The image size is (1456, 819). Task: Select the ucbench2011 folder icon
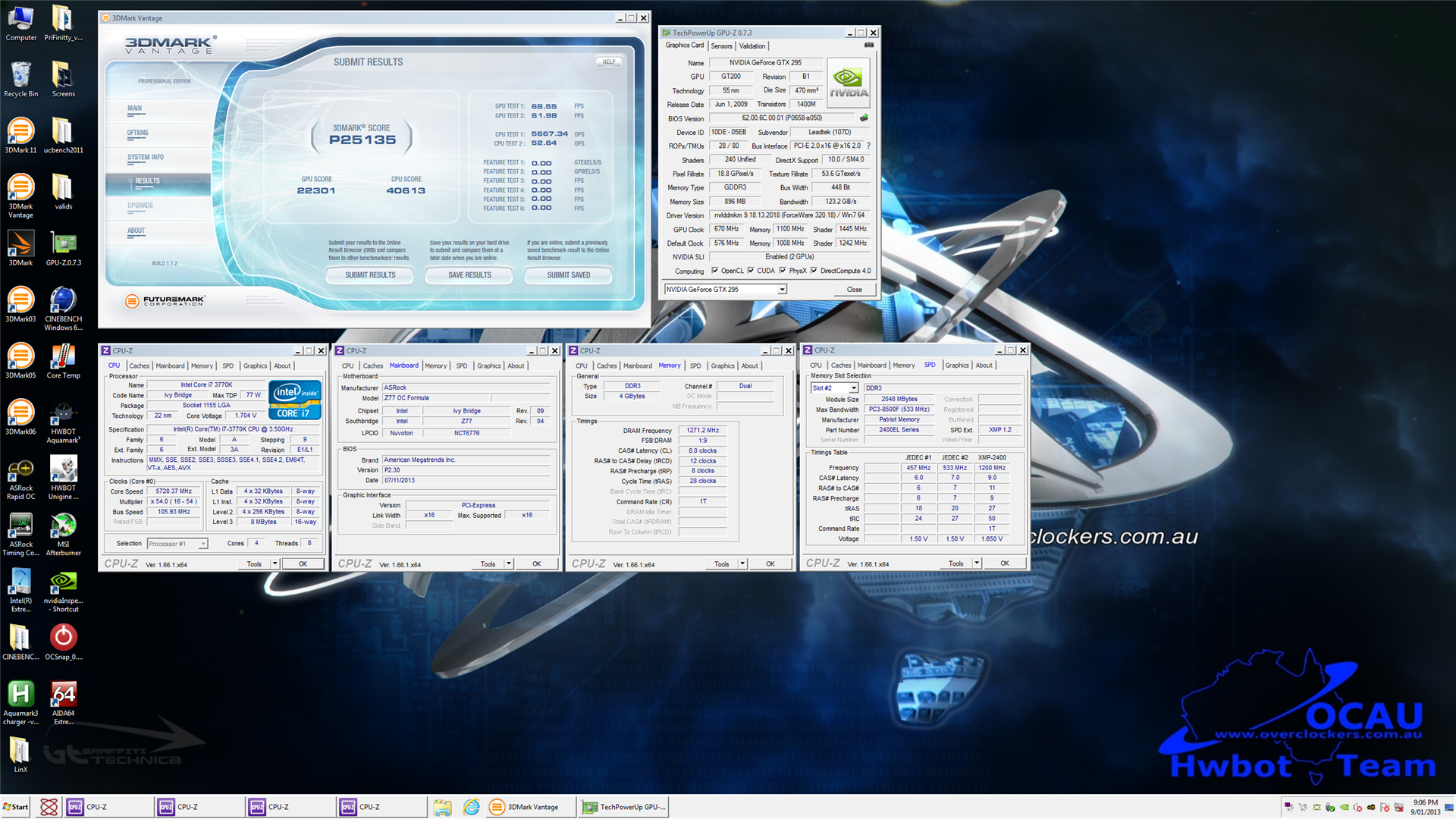(x=63, y=136)
